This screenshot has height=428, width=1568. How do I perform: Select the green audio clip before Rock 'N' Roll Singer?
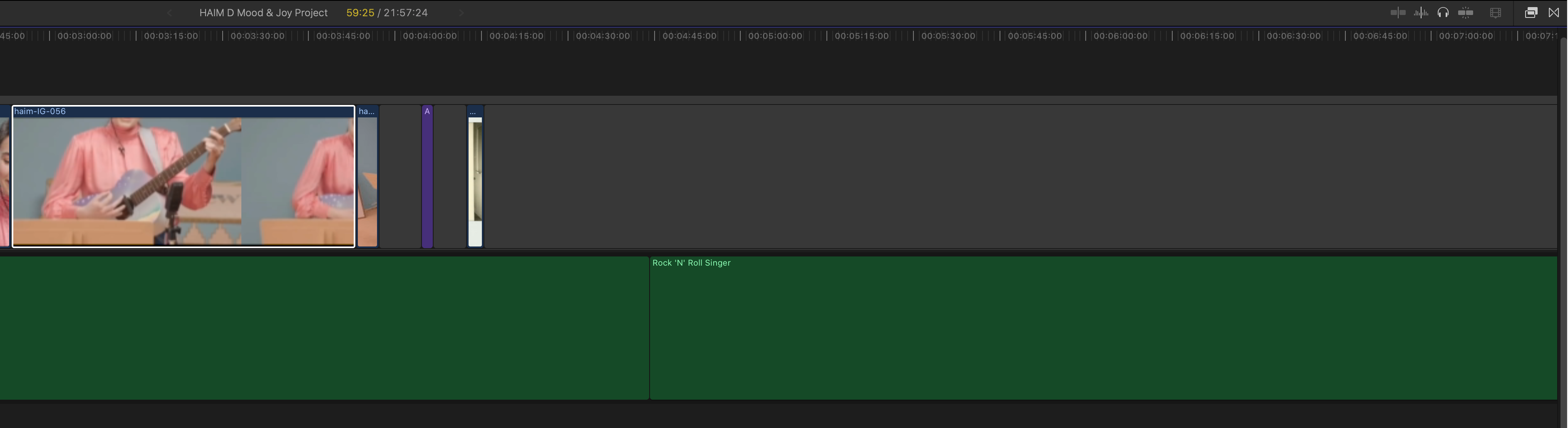click(x=325, y=328)
